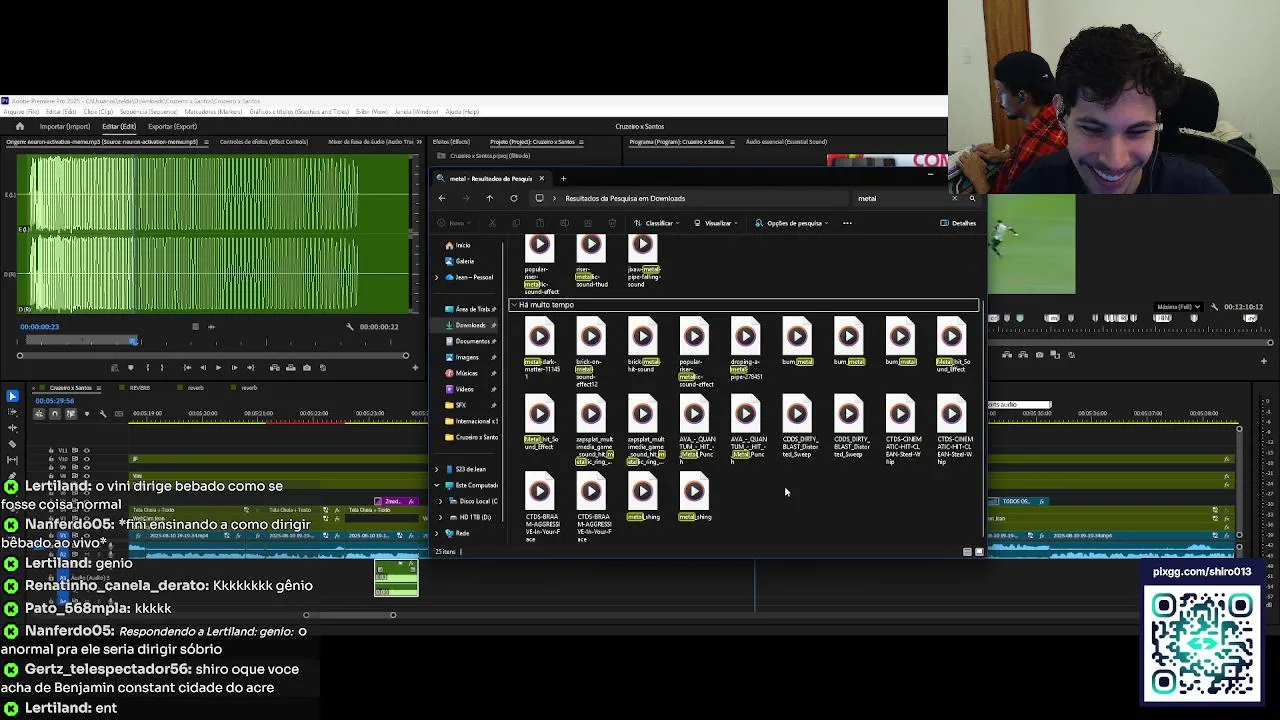
Task: Expand Disco Local (C:) in sidebar
Action: [441, 501]
